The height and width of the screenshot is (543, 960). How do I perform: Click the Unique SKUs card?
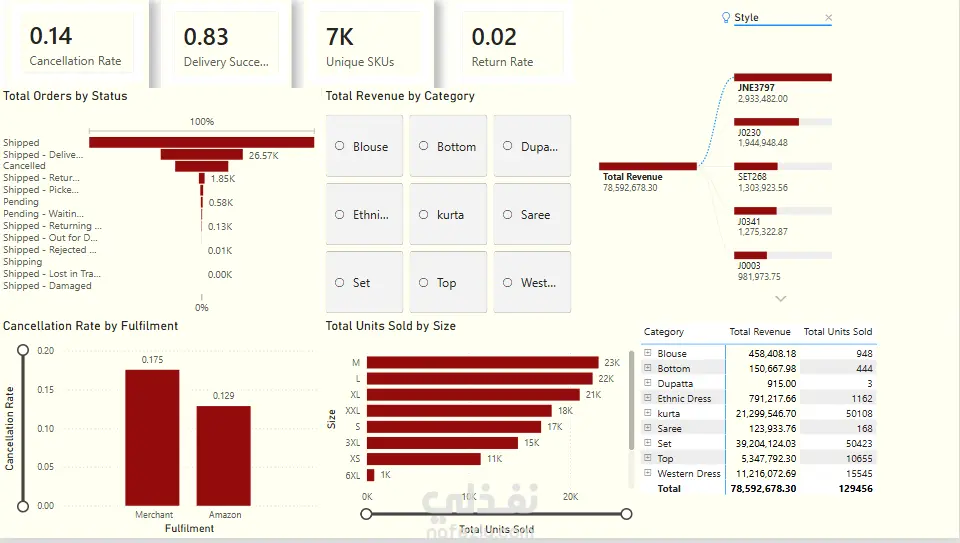pyautogui.click(x=369, y=45)
